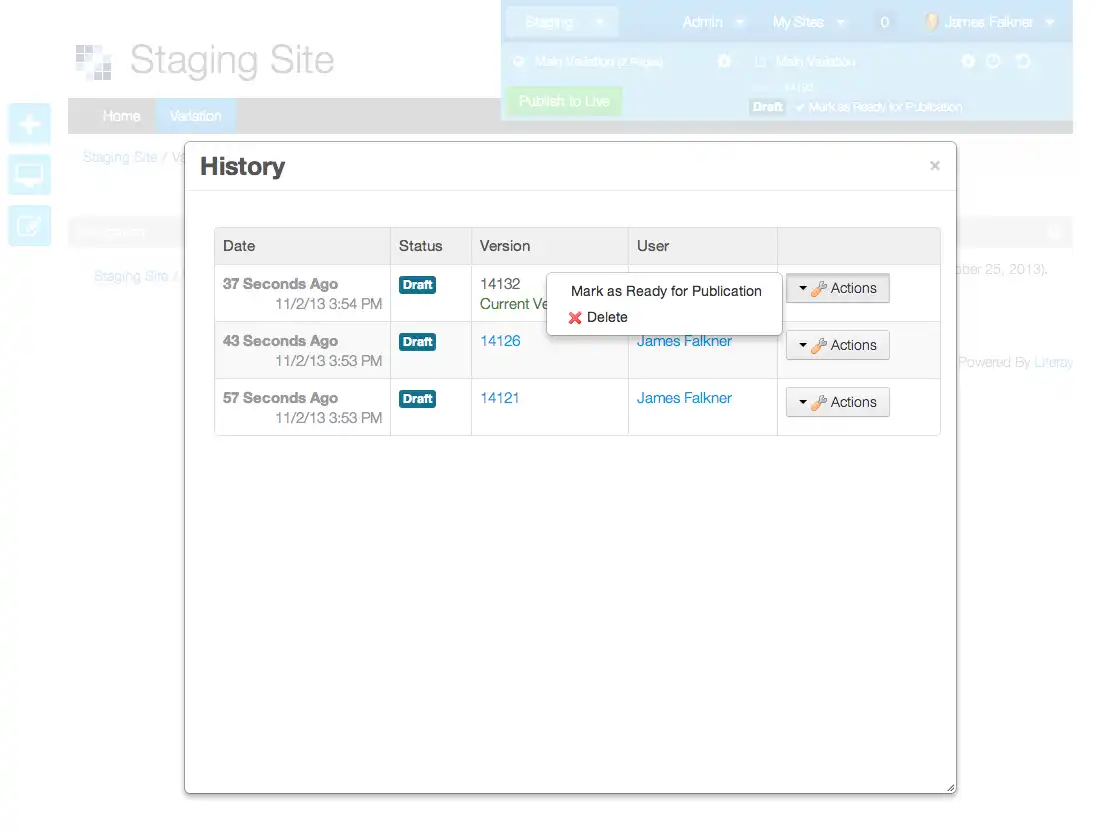
Task: Click the globe icon near Main Variation (2 Pages)
Action: pos(516,62)
